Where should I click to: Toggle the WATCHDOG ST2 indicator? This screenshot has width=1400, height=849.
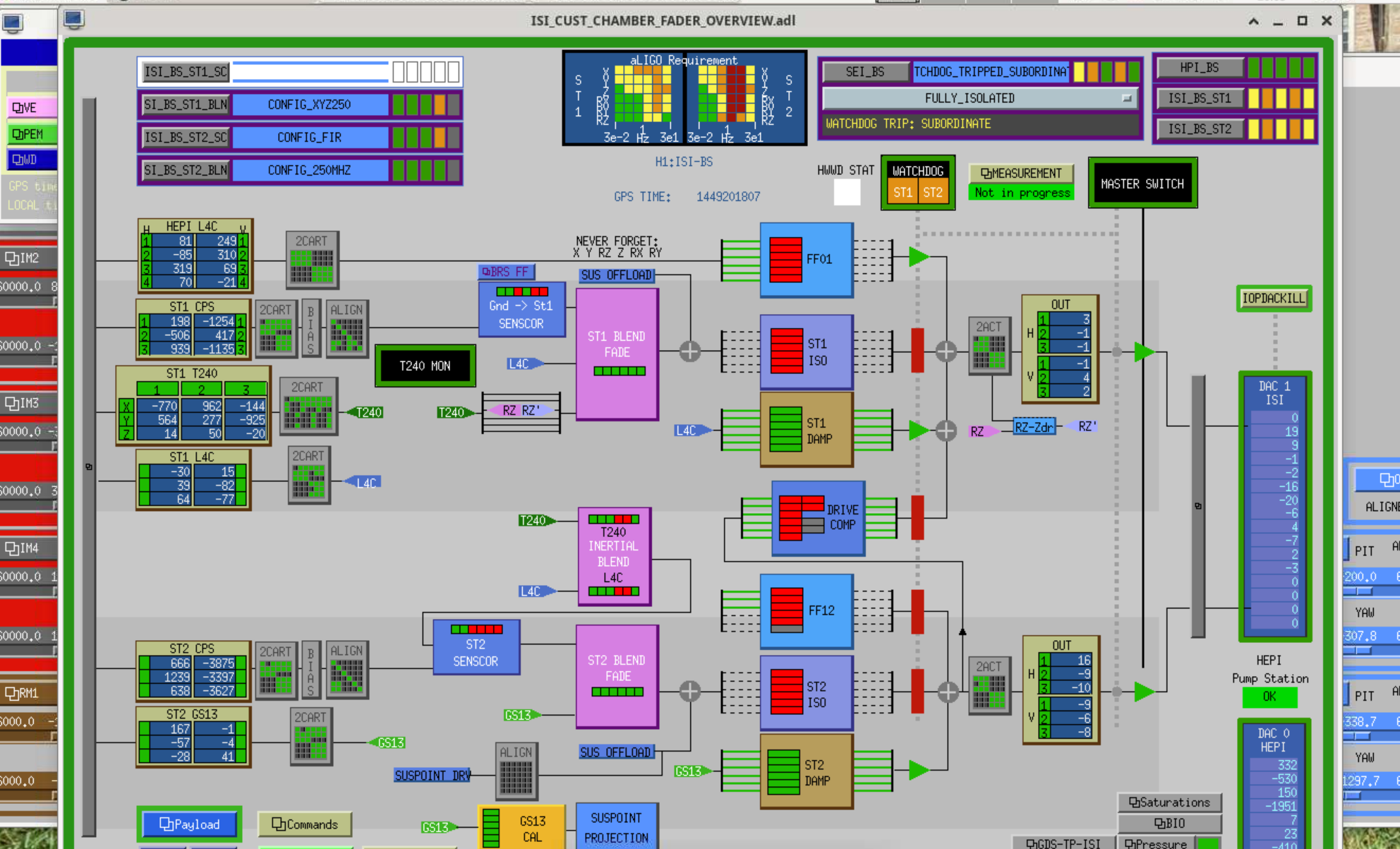(933, 192)
